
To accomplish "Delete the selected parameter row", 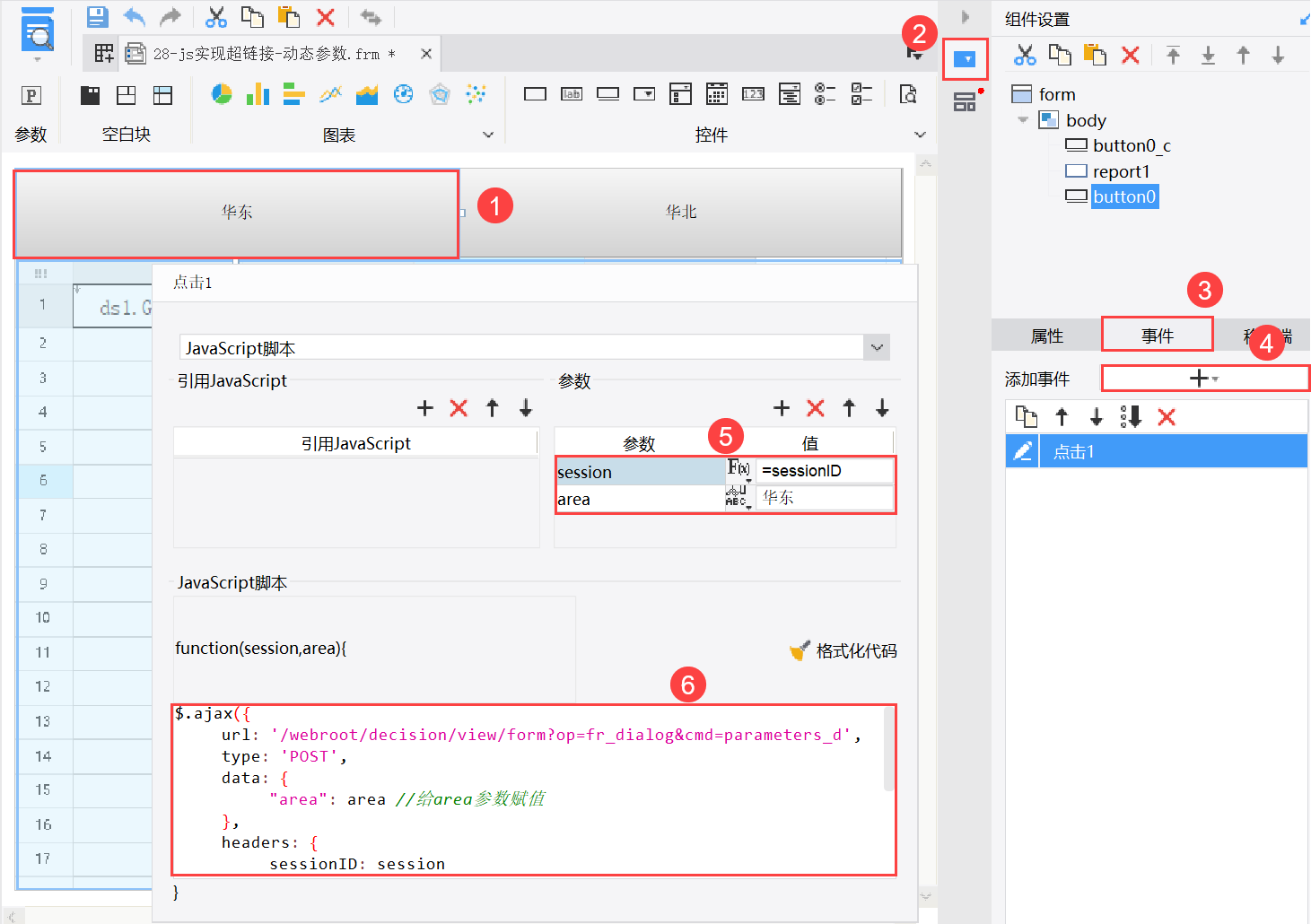I will point(816,408).
